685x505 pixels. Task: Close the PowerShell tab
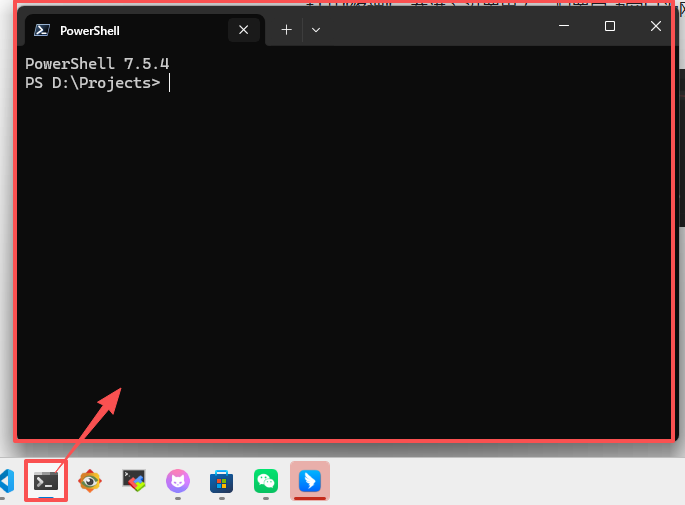pyautogui.click(x=244, y=30)
